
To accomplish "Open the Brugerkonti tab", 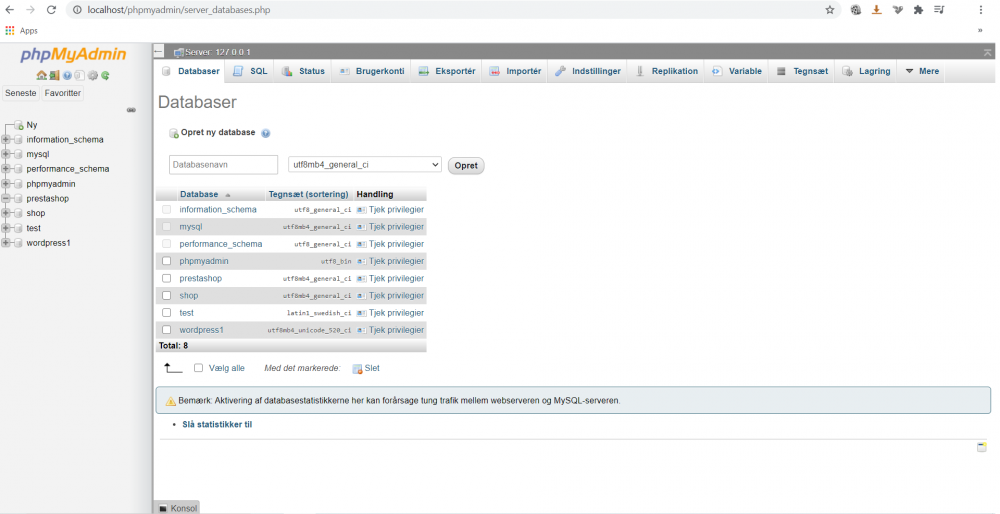I will pos(371,71).
